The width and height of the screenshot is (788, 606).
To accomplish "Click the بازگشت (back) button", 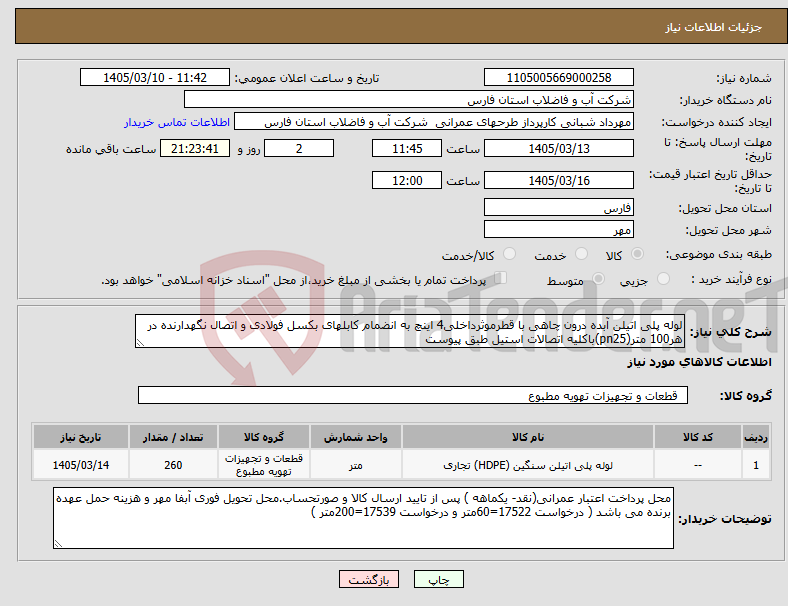I will pyautogui.click(x=369, y=579).
